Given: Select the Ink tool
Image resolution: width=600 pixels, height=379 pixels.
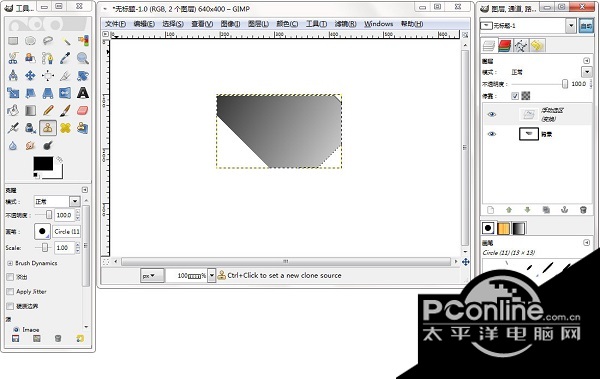Looking at the screenshot, I should [30, 128].
